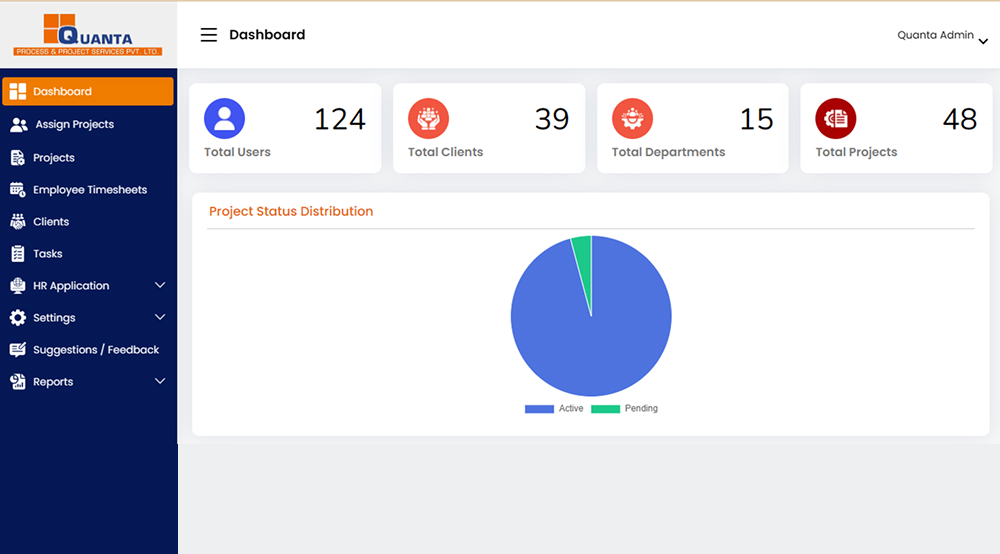Image resolution: width=1000 pixels, height=554 pixels.
Task: Toggle Active legend color box
Action: pyautogui.click(x=539, y=409)
